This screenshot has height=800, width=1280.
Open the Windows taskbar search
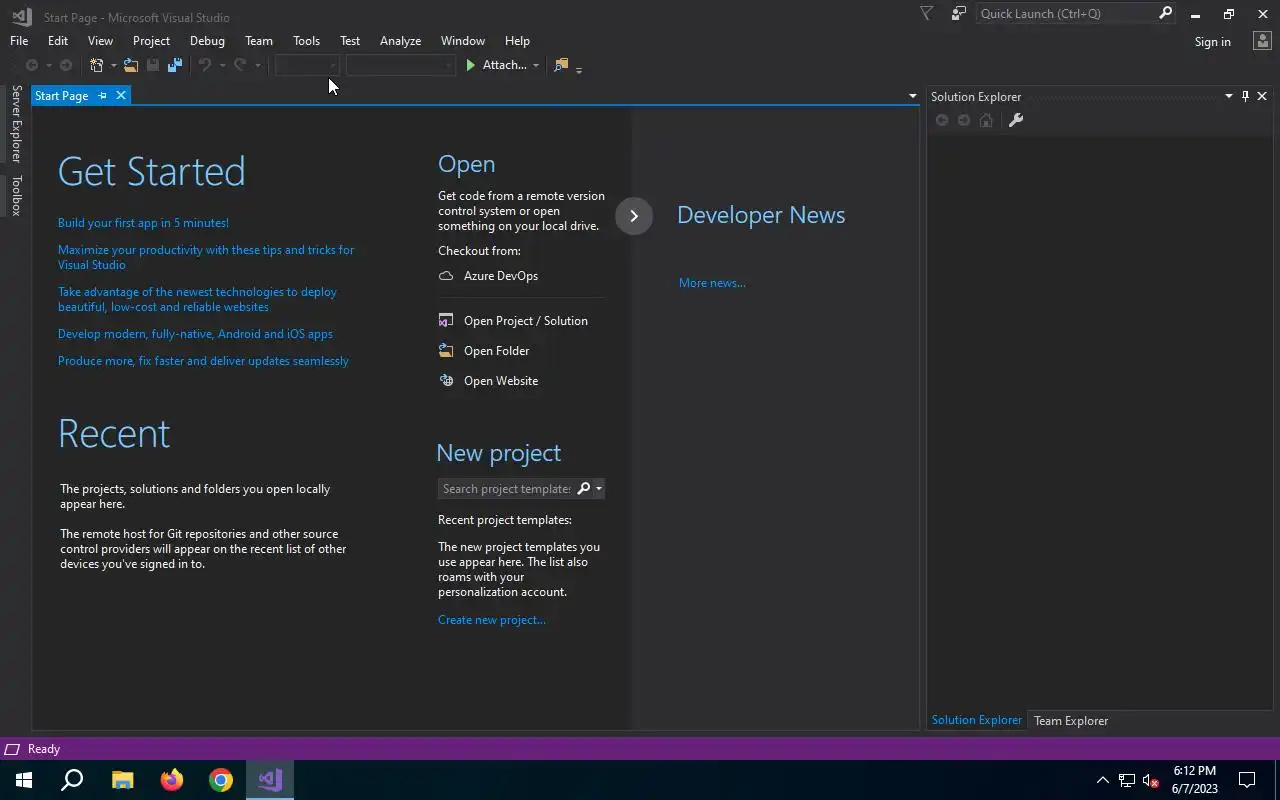click(x=73, y=779)
